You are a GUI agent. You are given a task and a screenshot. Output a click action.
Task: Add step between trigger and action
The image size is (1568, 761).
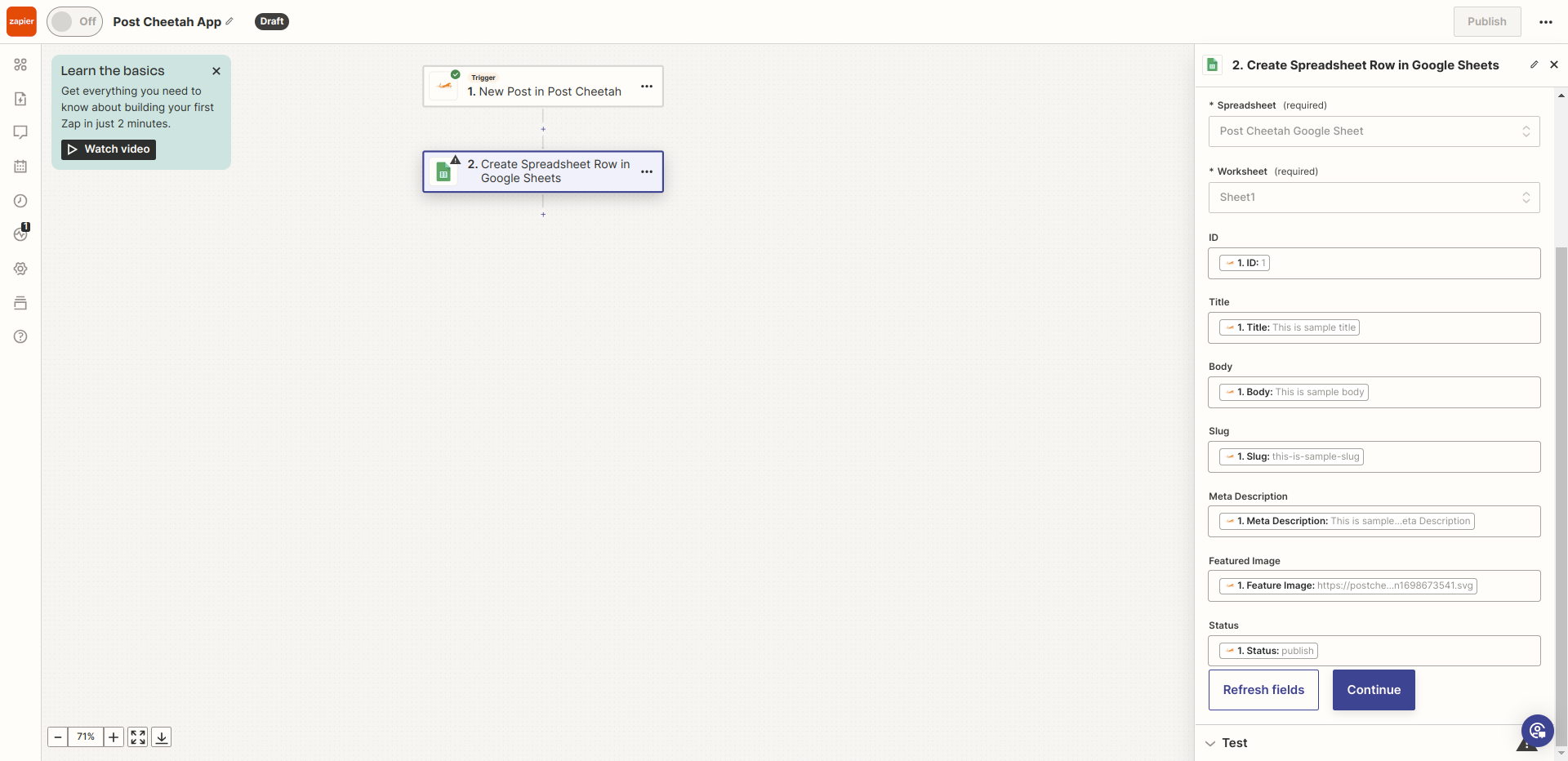click(x=543, y=129)
